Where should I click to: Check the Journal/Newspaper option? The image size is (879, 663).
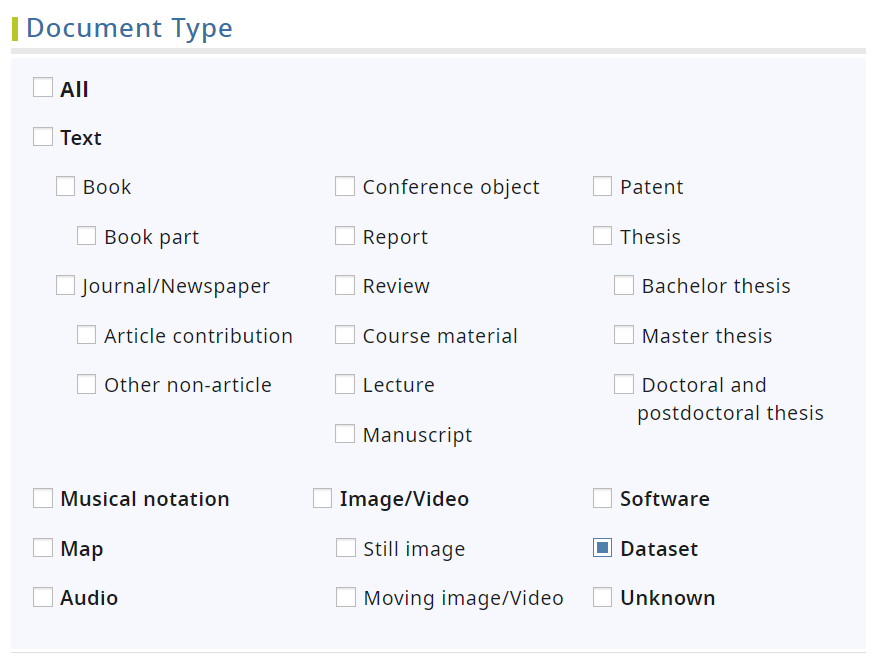pos(66,286)
